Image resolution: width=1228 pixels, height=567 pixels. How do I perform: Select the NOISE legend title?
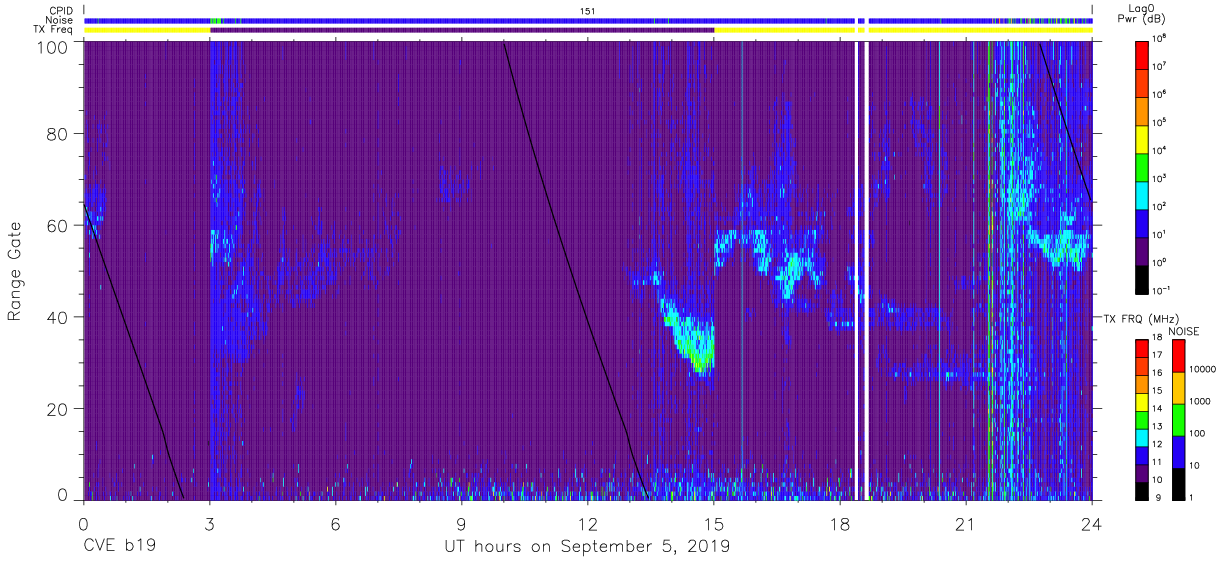tap(1183, 330)
